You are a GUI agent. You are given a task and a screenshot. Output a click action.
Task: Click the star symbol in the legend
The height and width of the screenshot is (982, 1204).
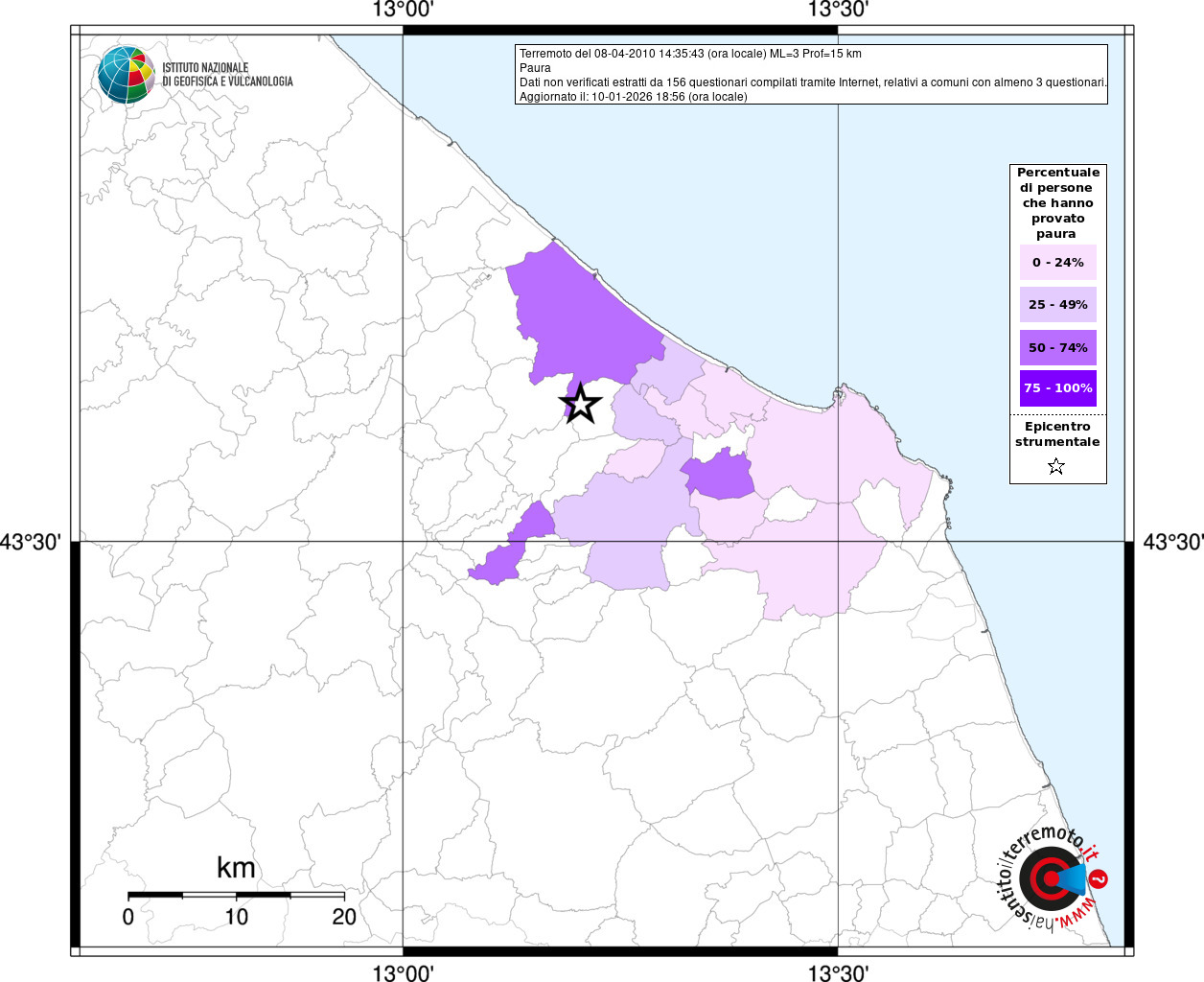pyautogui.click(x=1056, y=467)
